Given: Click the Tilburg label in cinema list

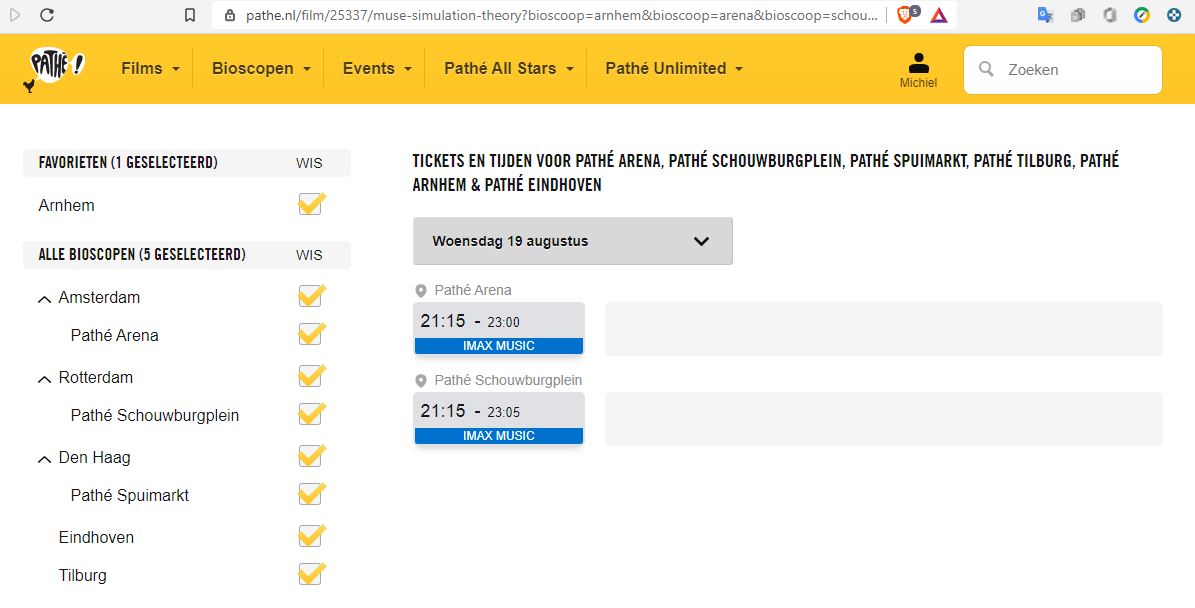Looking at the screenshot, I should pos(82,575).
